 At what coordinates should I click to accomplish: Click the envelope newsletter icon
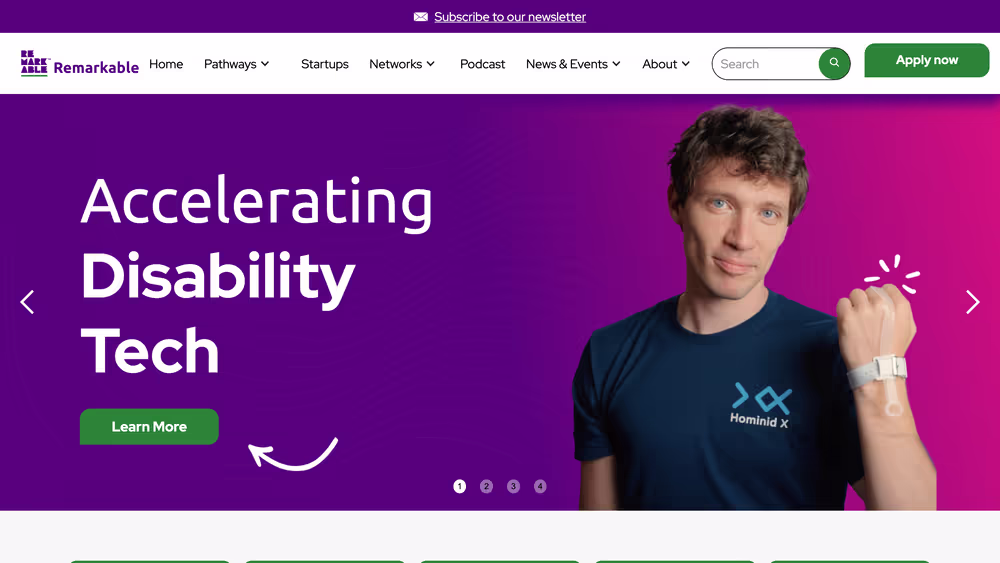coord(420,17)
